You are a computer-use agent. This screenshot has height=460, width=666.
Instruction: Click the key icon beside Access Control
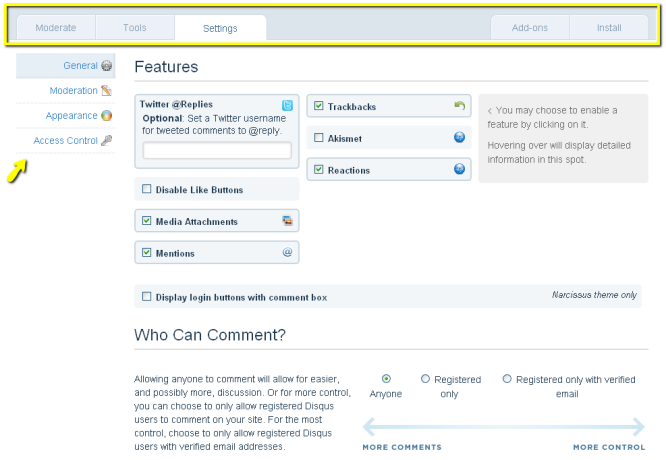click(107, 141)
